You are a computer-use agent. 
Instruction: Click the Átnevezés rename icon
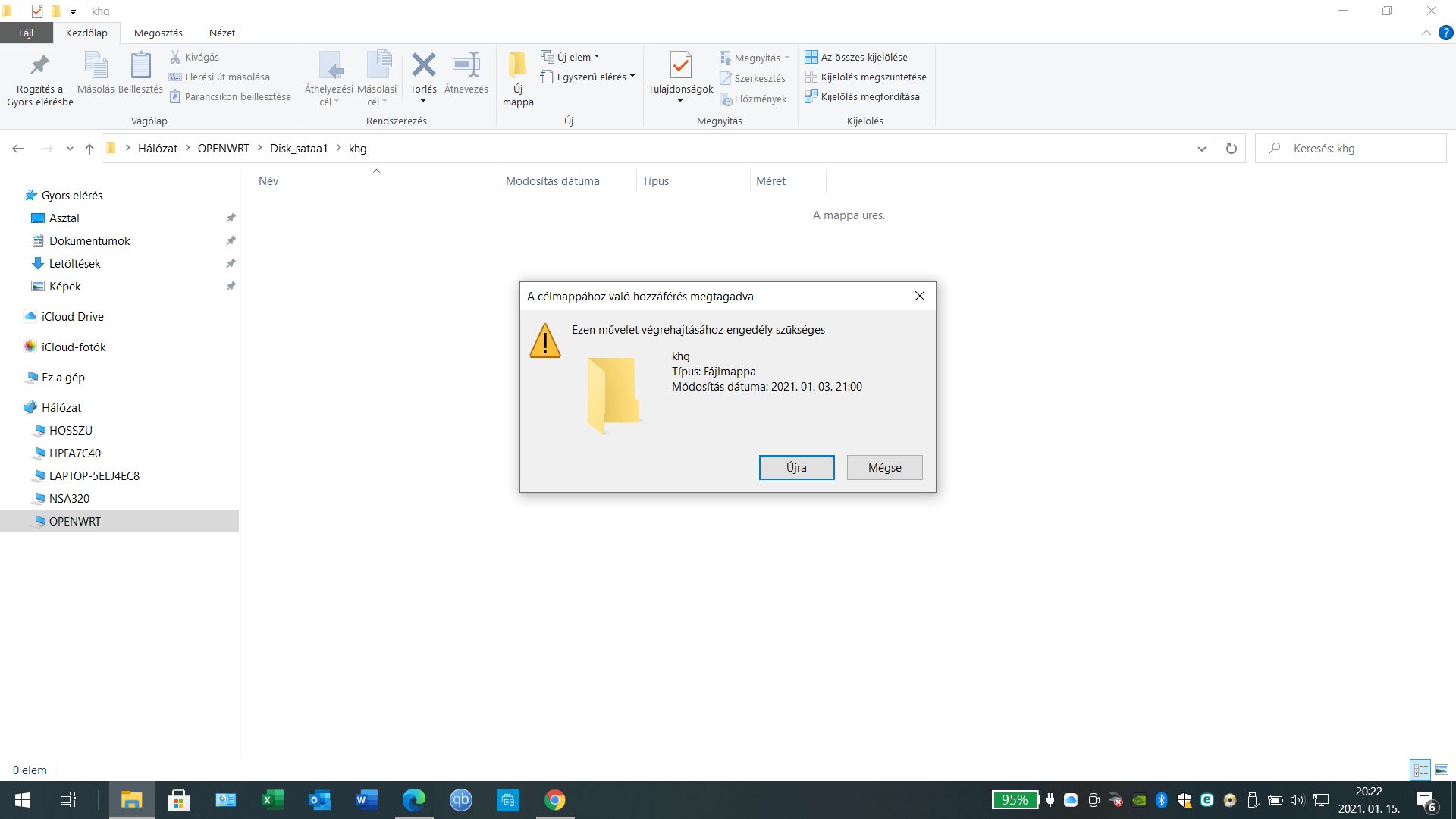466,65
